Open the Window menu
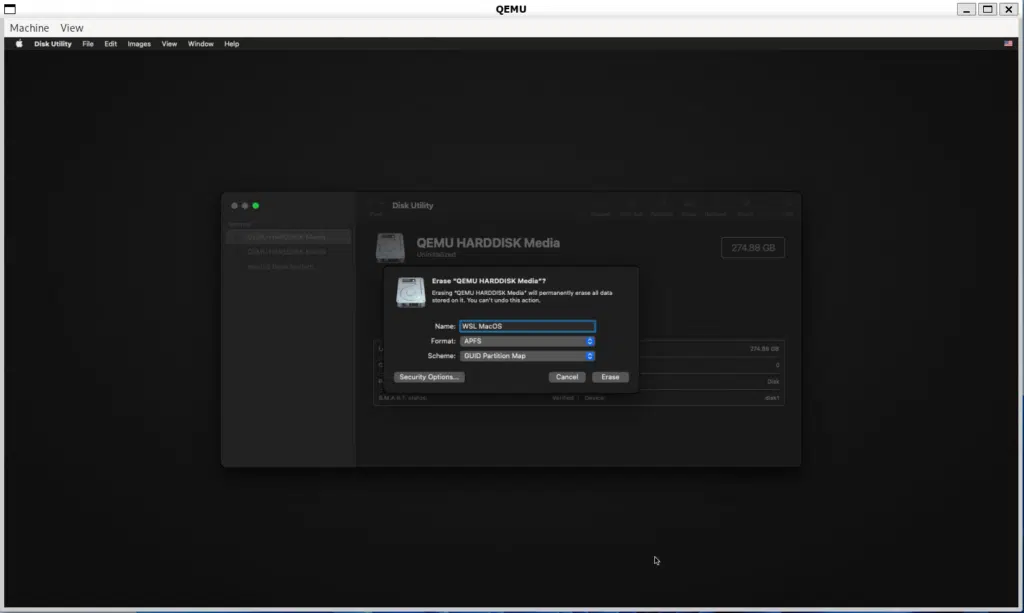Viewport: 1024px width, 613px height. tap(200, 44)
